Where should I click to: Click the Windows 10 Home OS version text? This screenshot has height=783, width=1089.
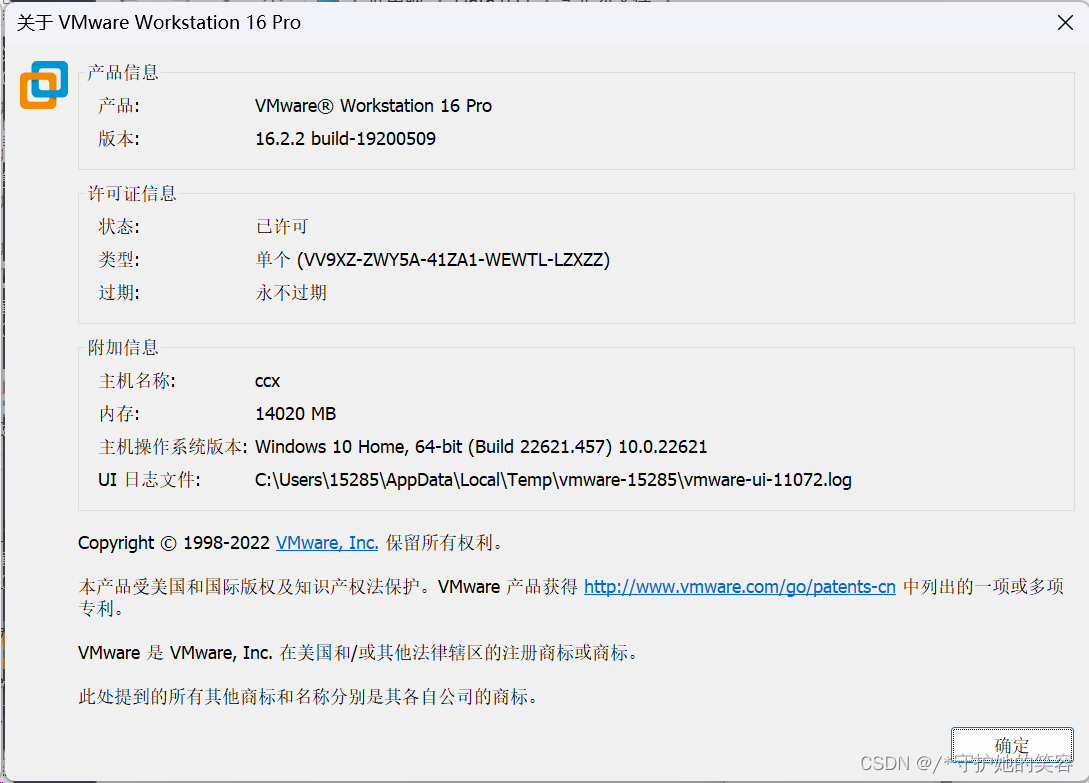[x=481, y=446]
